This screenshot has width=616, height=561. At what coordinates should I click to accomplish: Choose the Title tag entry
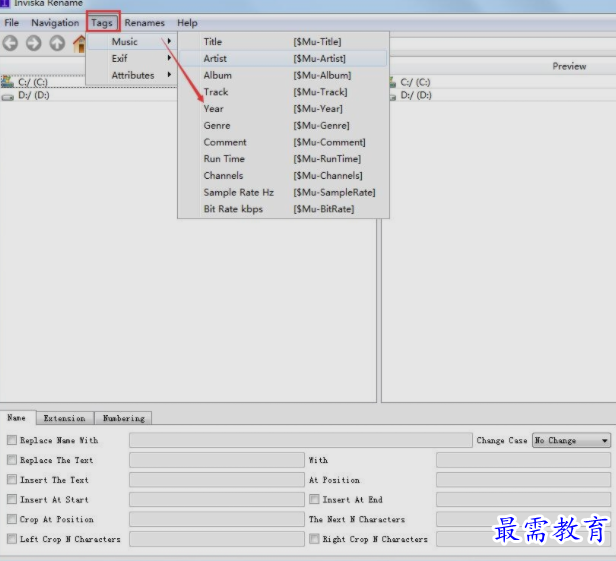pos(283,42)
